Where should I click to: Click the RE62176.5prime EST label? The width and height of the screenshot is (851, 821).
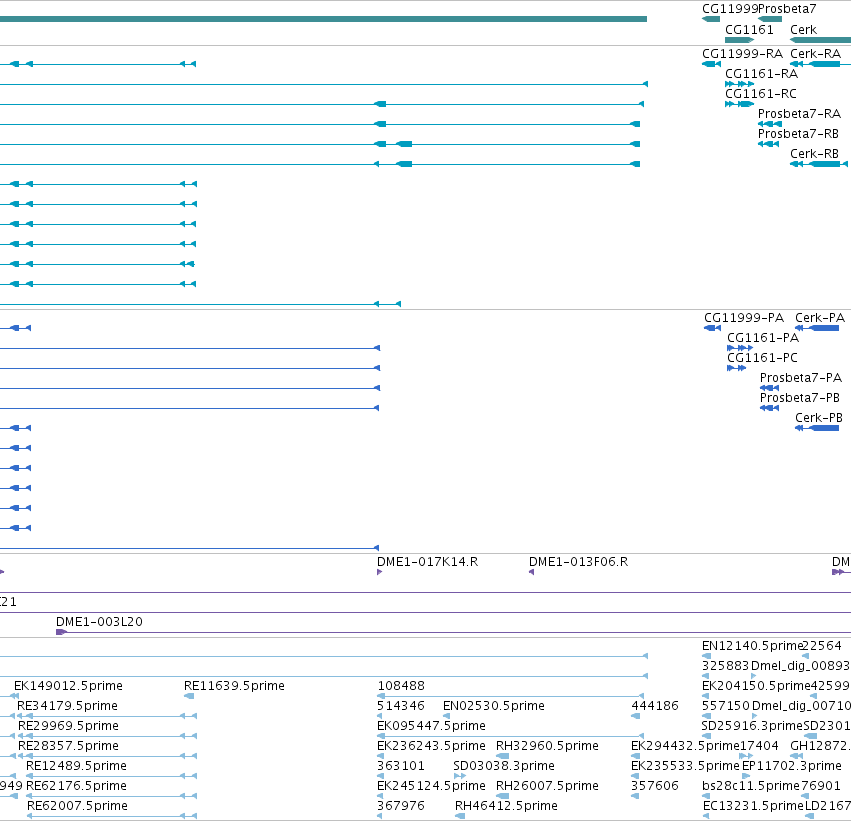tap(77, 786)
